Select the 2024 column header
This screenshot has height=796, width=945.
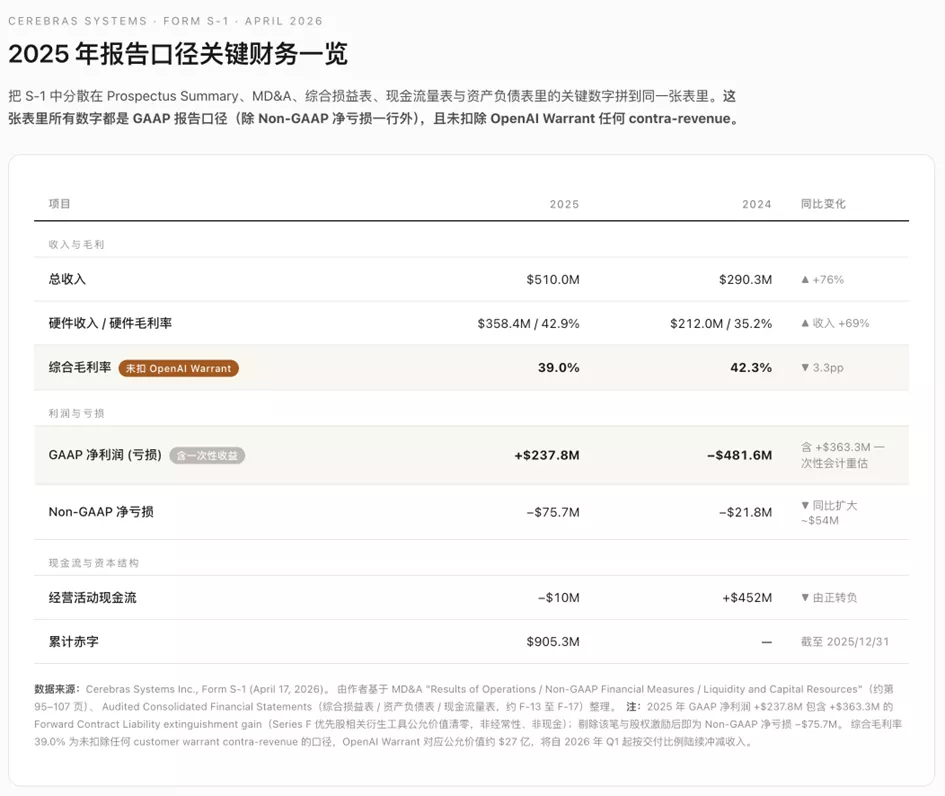point(756,204)
